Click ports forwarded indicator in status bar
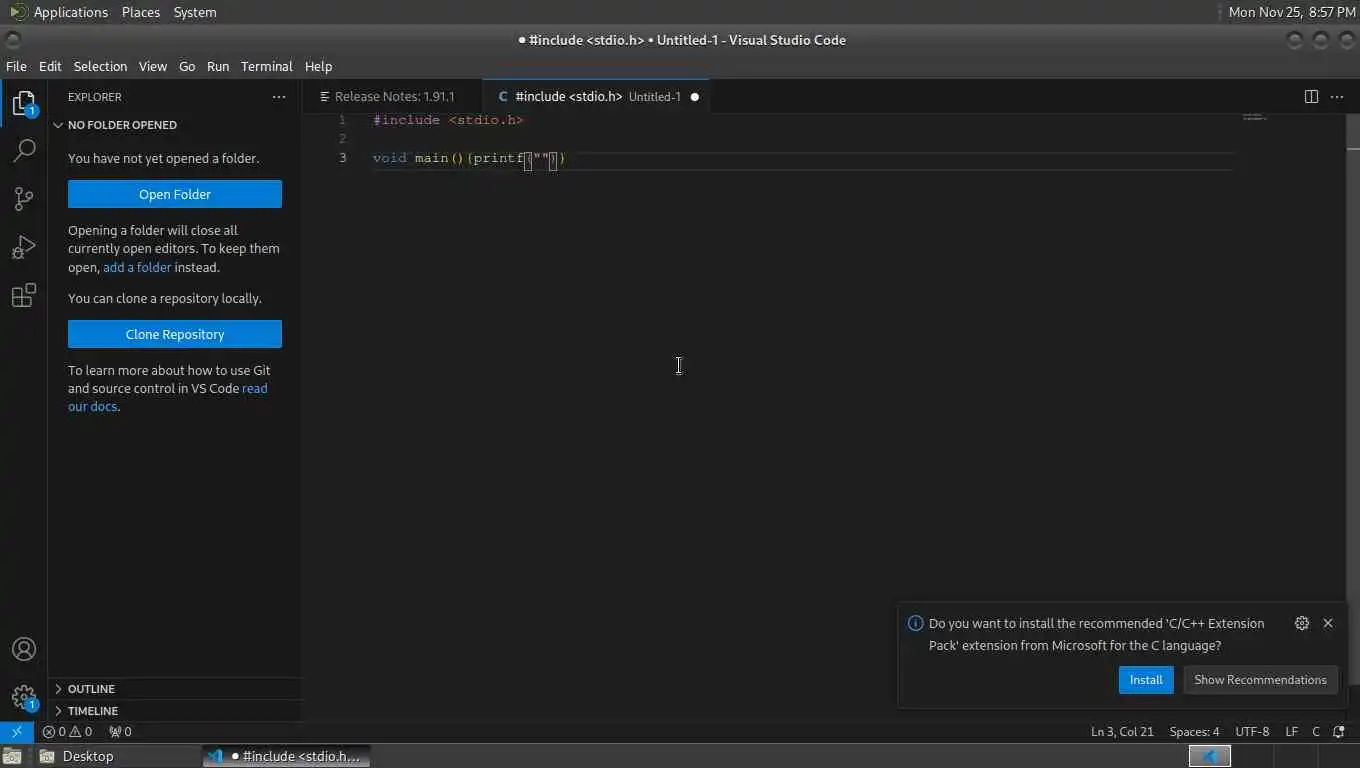The width and height of the screenshot is (1360, 768). (x=120, y=732)
